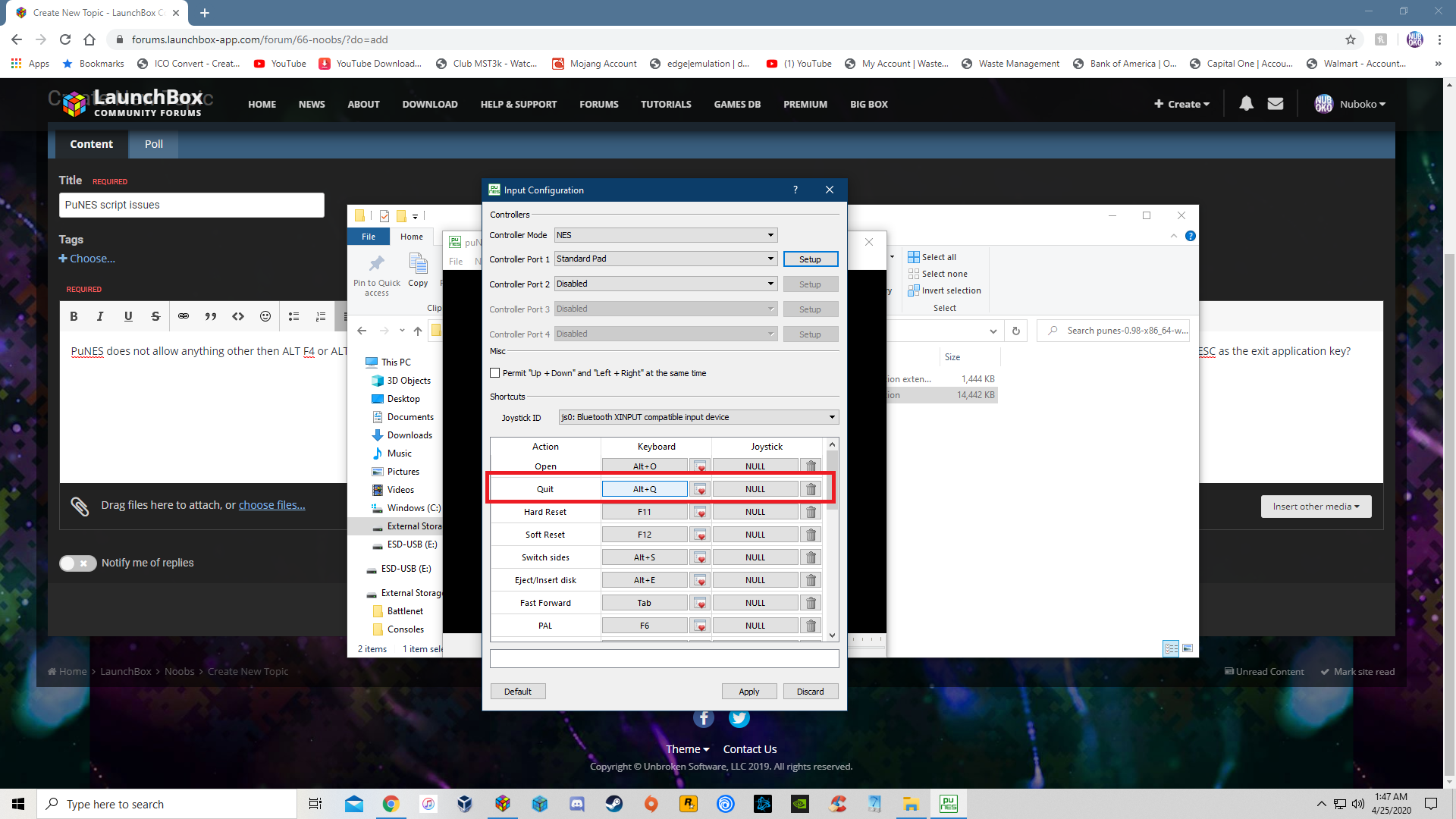Click the choose files link
Image resolution: width=1456 pixels, height=819 pixels.
point(271,505)
